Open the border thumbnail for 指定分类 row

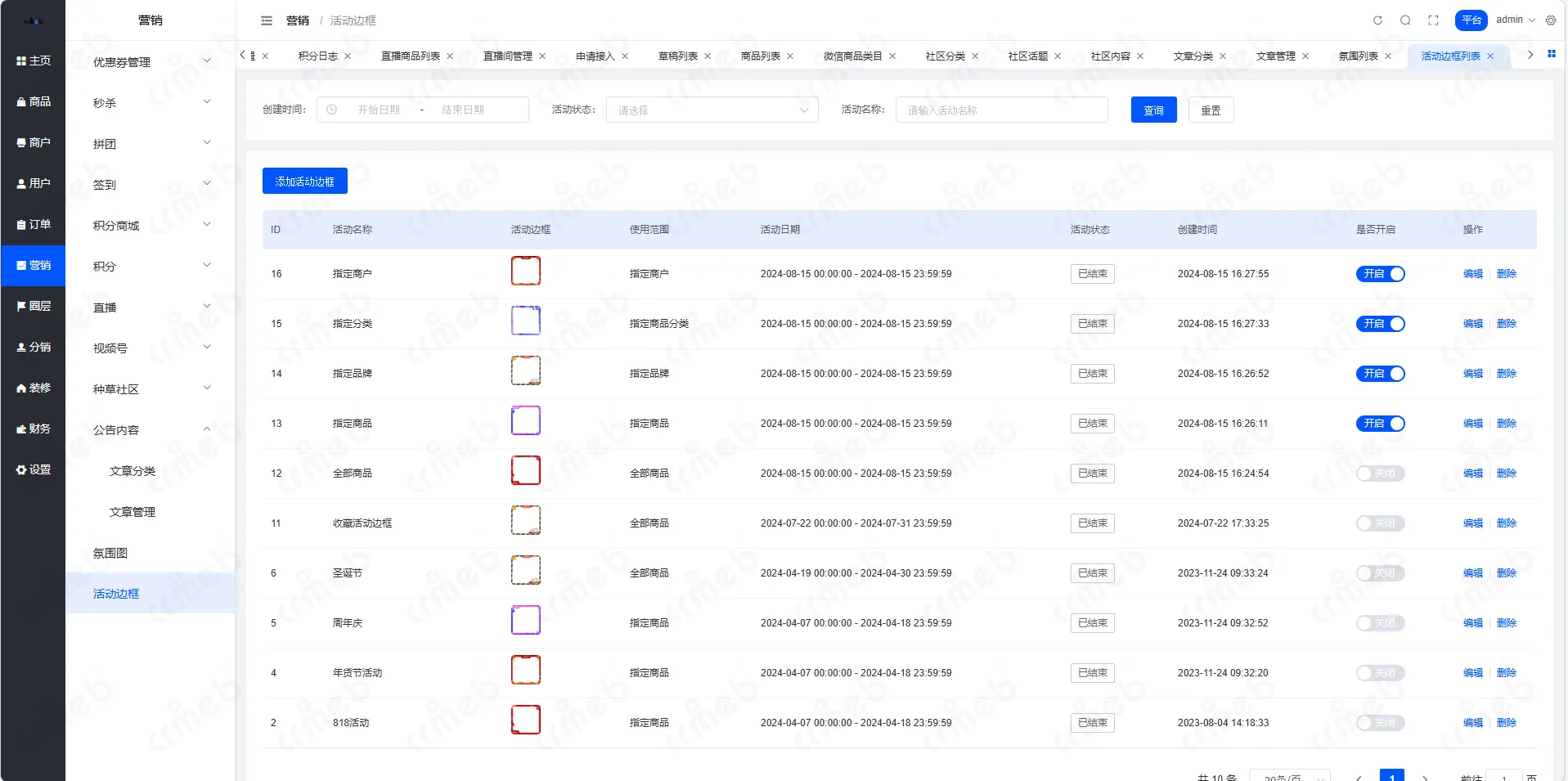click(526, 321)
